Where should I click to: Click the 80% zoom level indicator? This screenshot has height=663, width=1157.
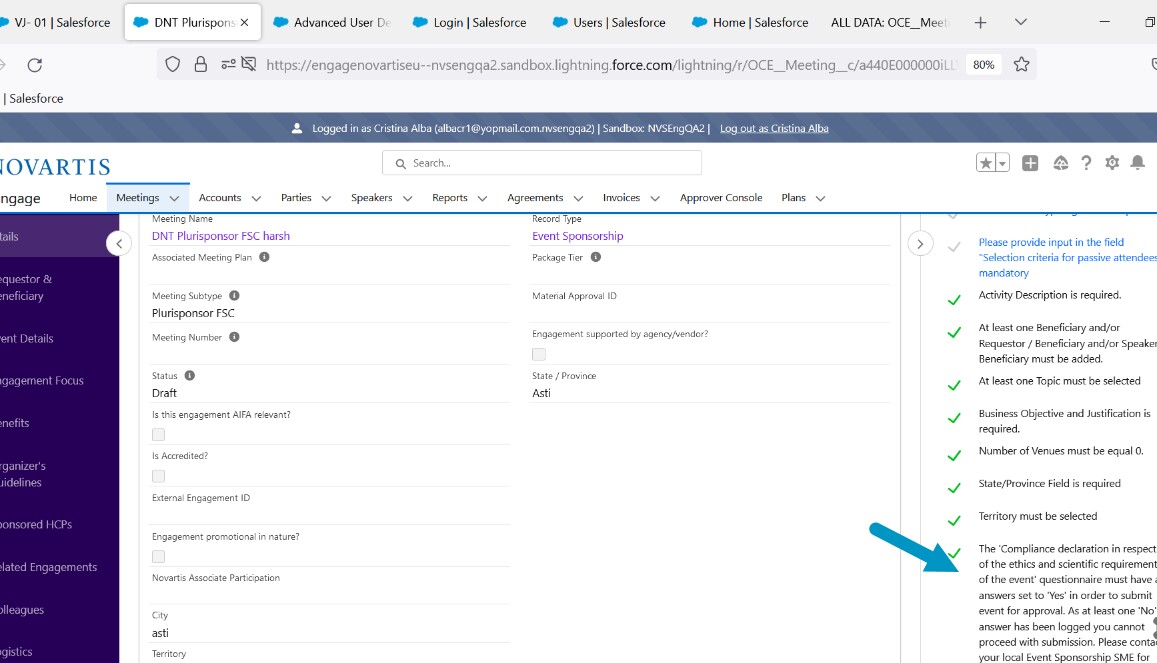(x=984, y=65)
